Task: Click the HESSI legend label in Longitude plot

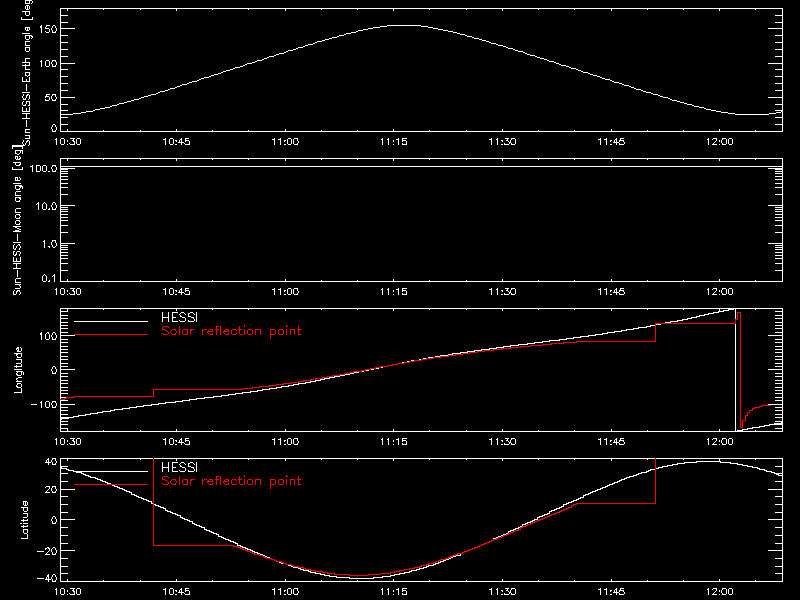Action: 179,318
